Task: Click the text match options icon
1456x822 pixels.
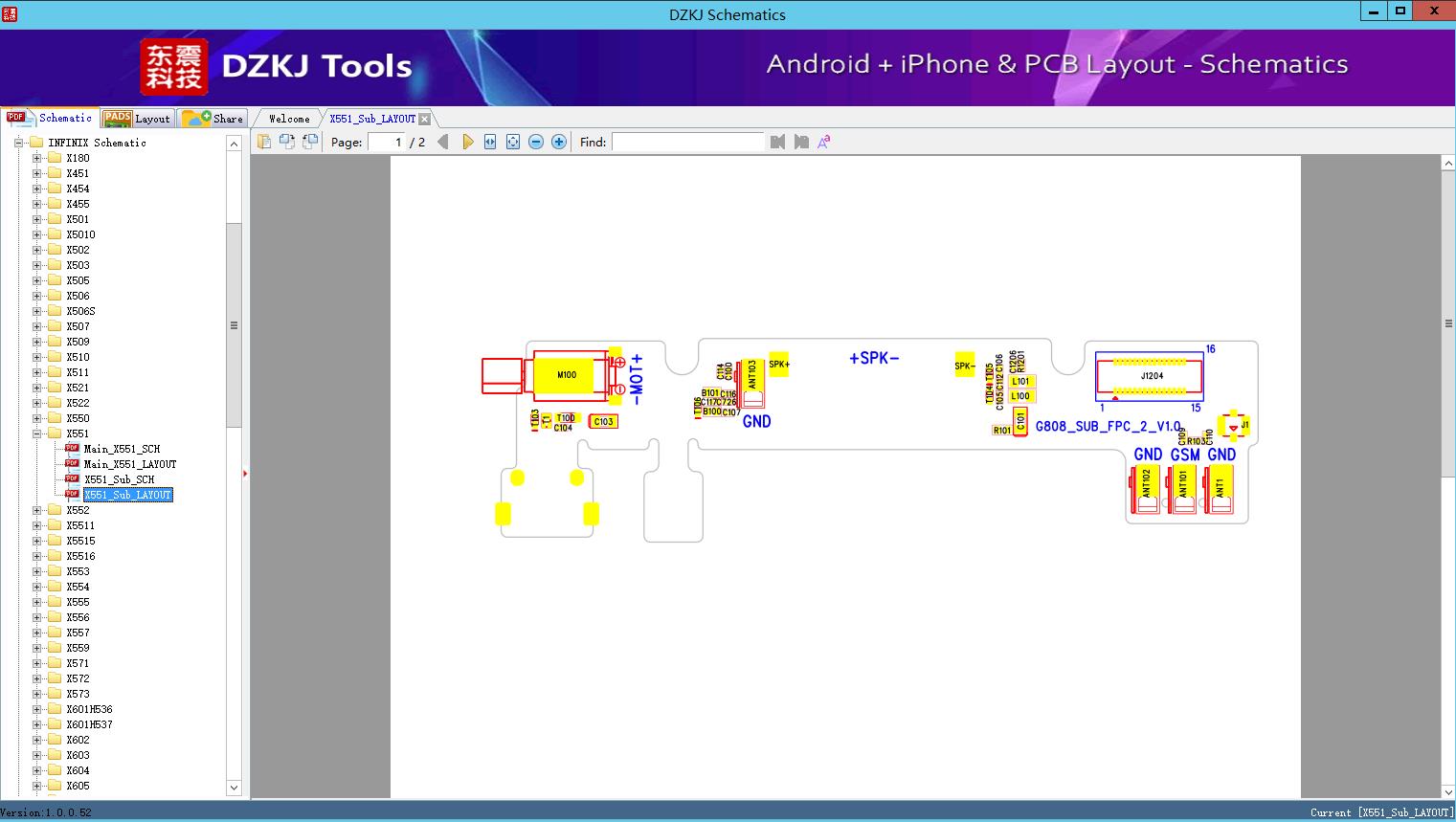Action: click(x=823, y=142)
